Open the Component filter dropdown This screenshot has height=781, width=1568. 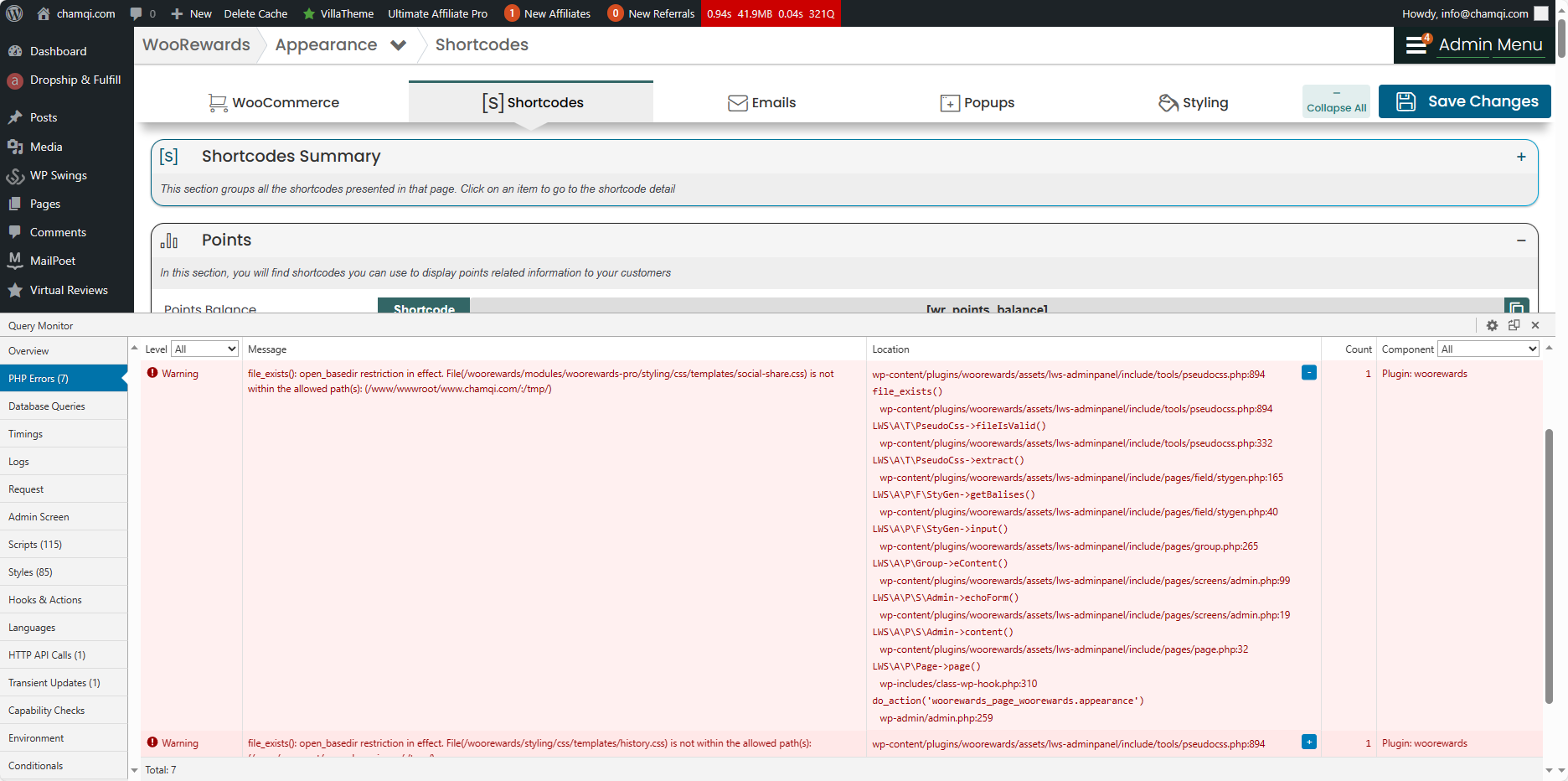1488,349
